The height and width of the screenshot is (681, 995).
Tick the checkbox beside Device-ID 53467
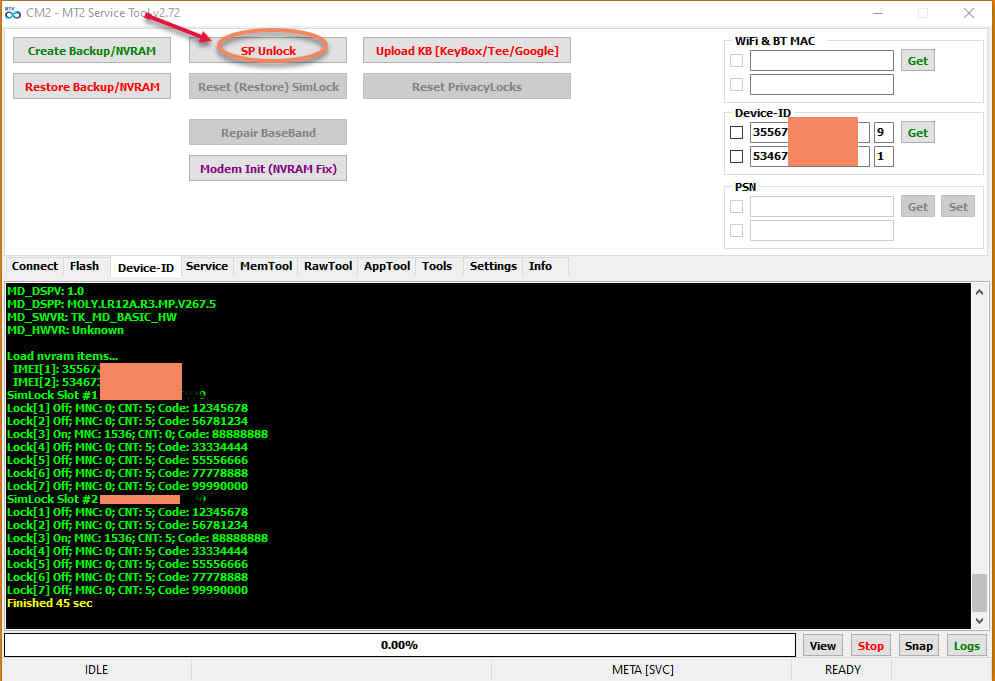point(737,156)
